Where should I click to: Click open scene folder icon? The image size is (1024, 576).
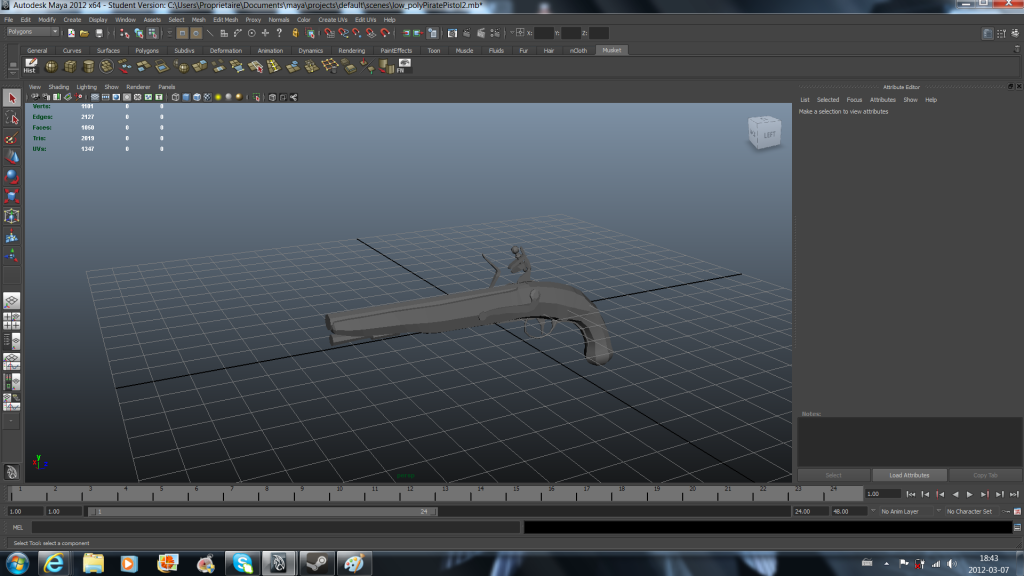84,33
